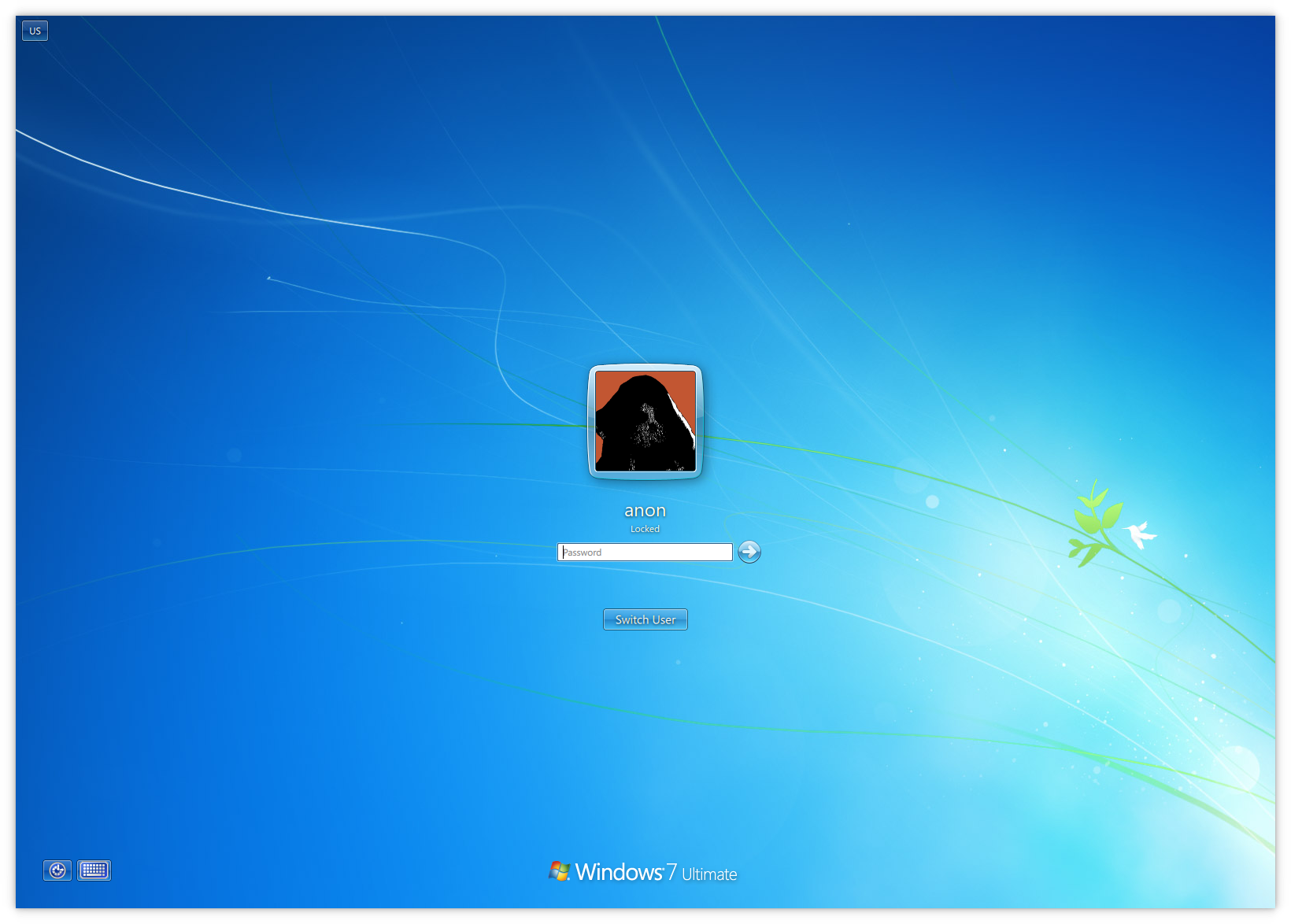Screen dimensions: 1291x924
Task: Click the numeral 7 in the branding
Action: pos(671,872)
